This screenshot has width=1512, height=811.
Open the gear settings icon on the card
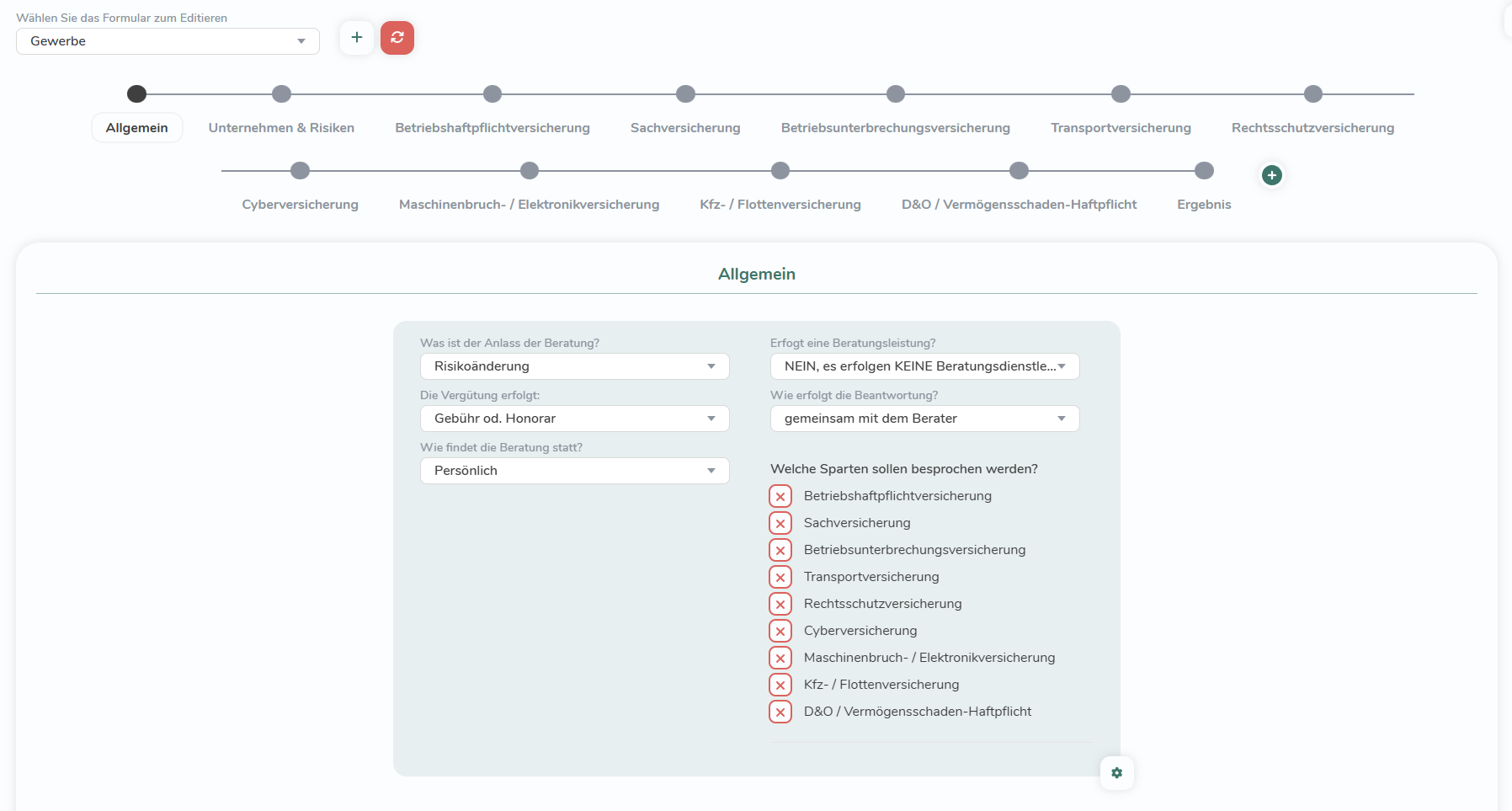(1117, 773)
